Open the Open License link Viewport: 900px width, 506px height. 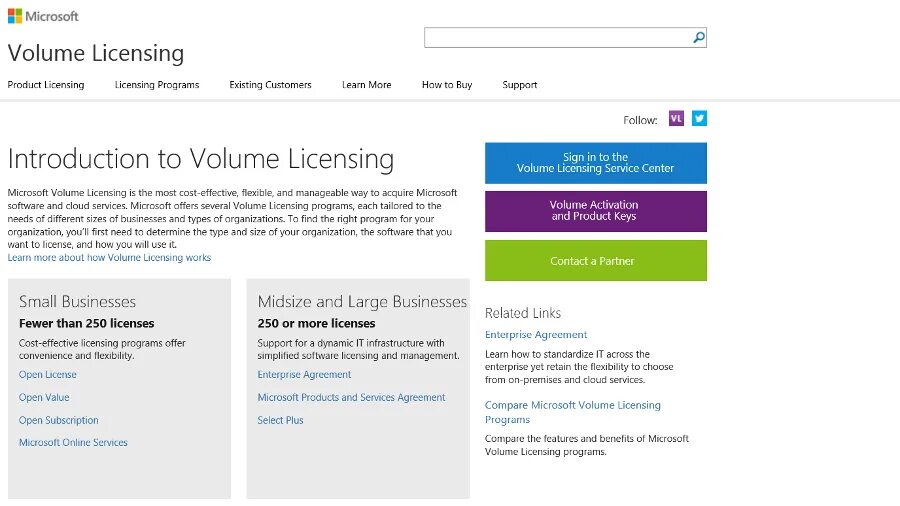coord(48,375)
